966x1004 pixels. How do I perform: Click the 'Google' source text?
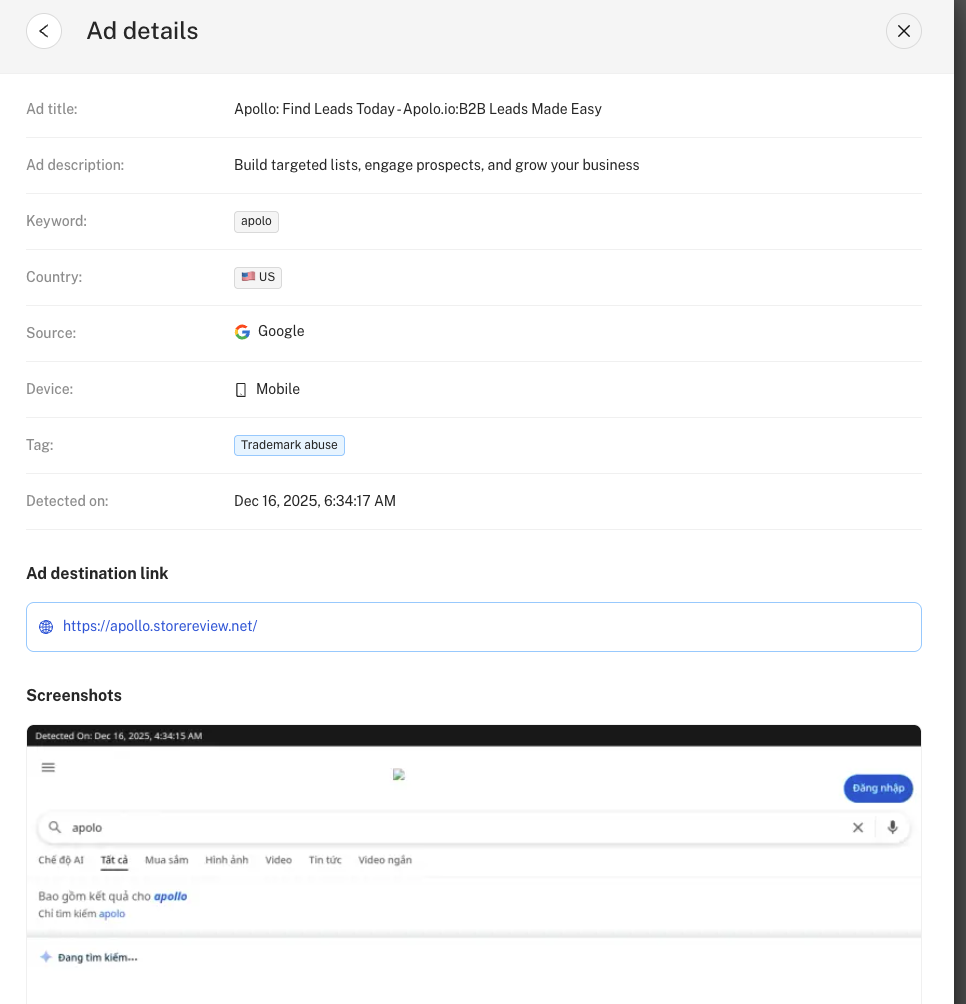281,332
